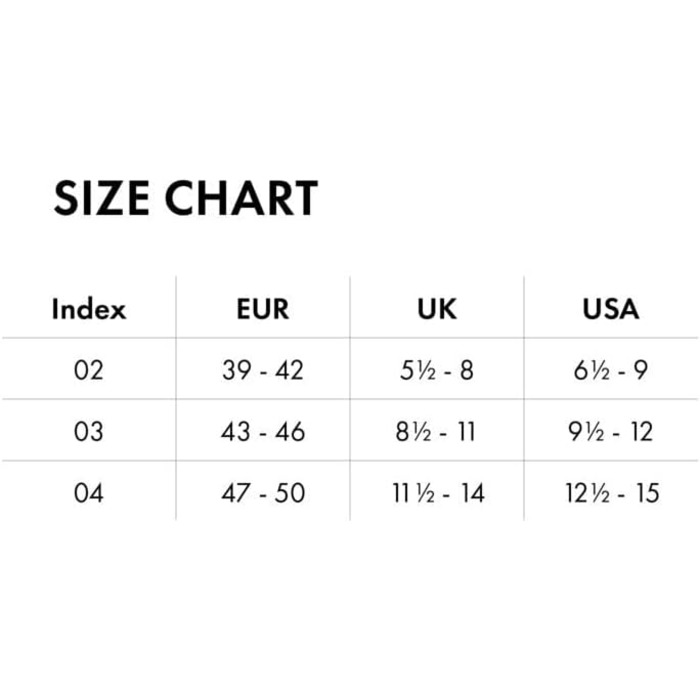Click the number 15 in the USA column

pos(646,493)
